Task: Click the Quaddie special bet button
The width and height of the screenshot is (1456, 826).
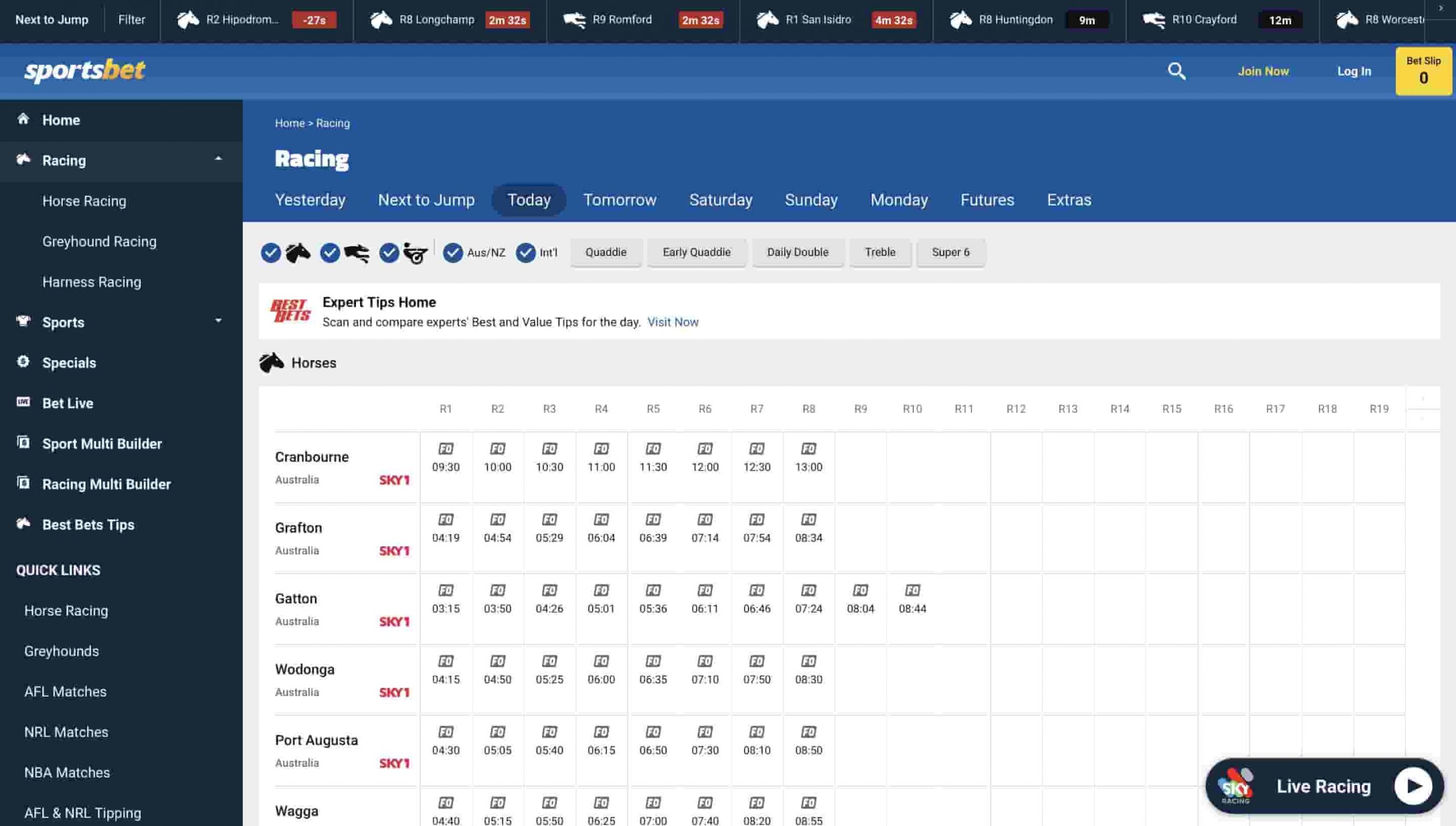Action: [x=605, y=252]
